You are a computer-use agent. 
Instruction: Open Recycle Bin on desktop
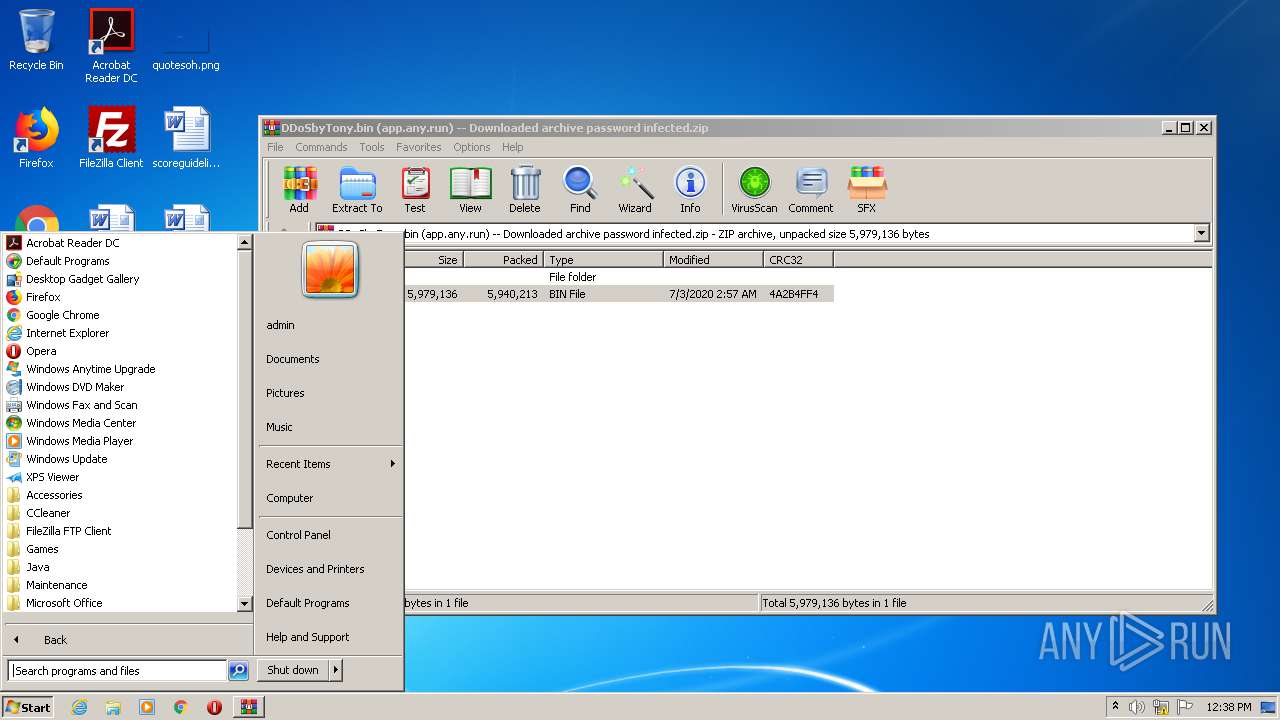pyautogui.click(x=36, y=40)
